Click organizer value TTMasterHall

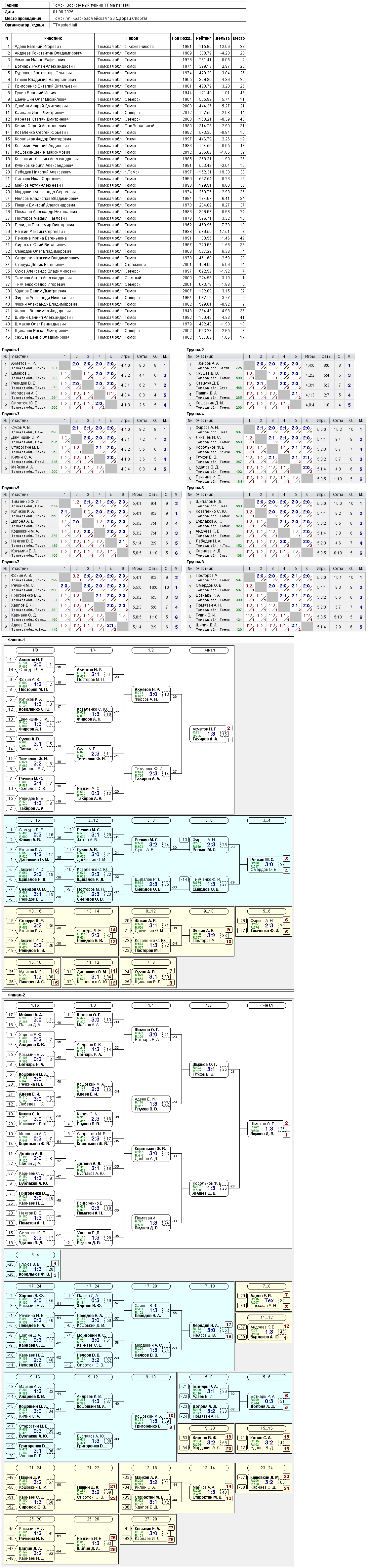click(65, 25)
